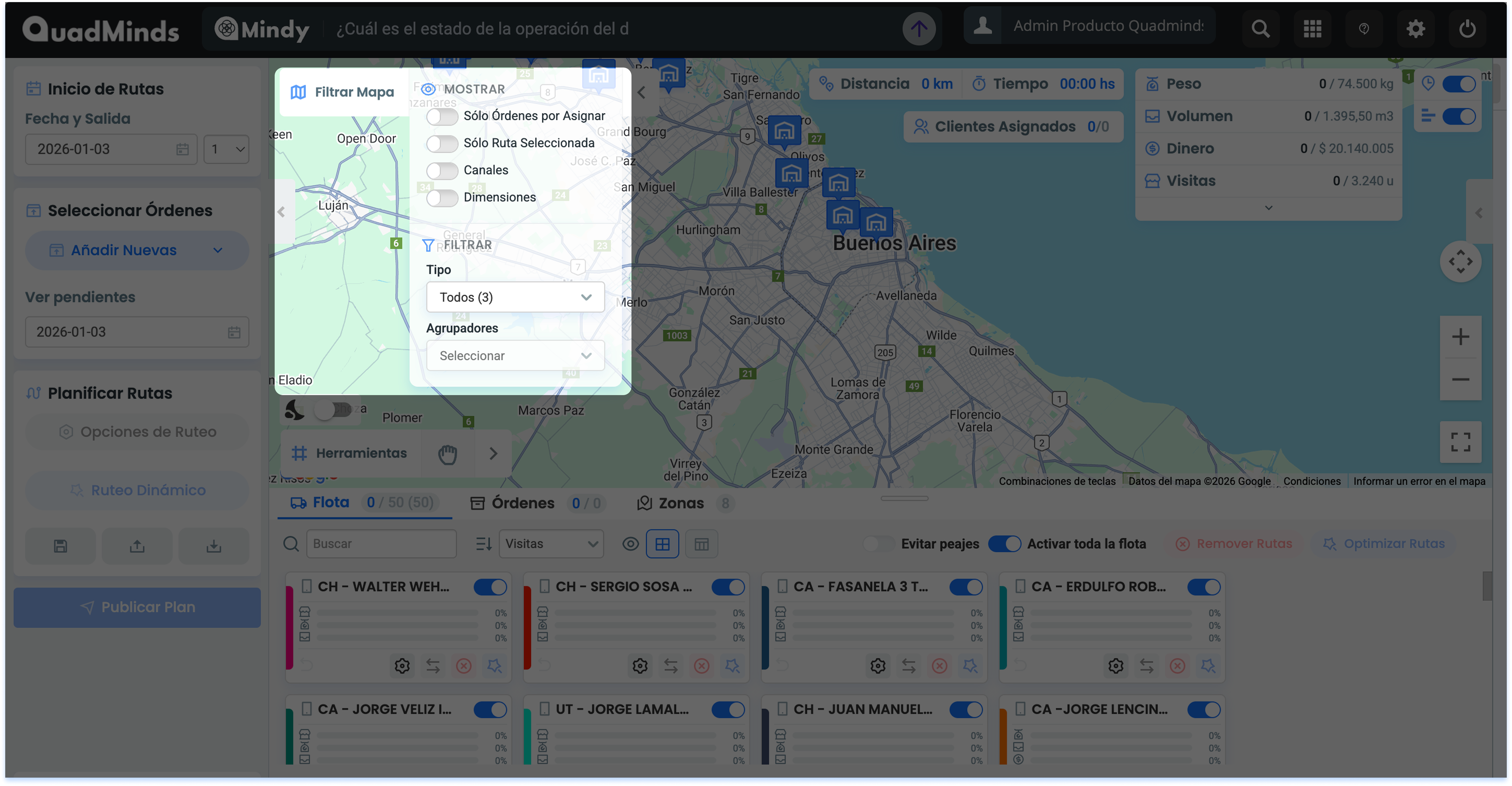
Task: Open settings gear on WALTER WEH card
Action: tap(402, 666)
